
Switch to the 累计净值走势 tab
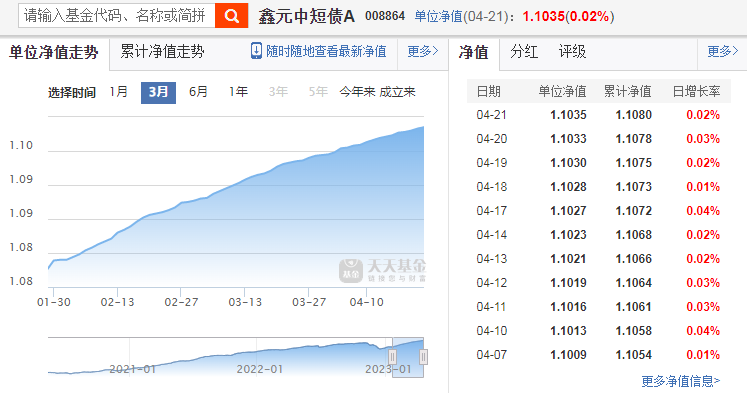(162, 51)
